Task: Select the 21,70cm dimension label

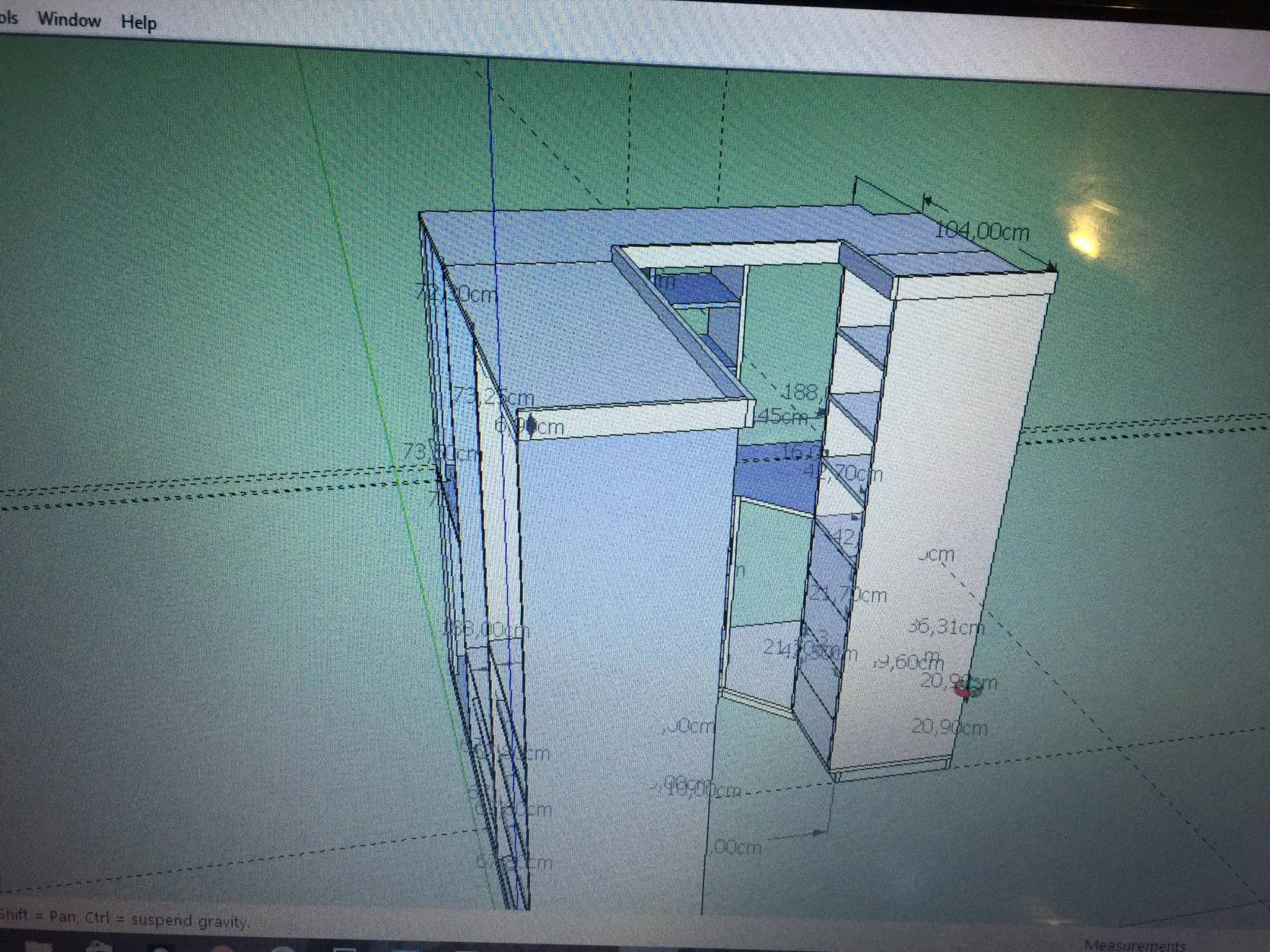Action: [849, 594]
